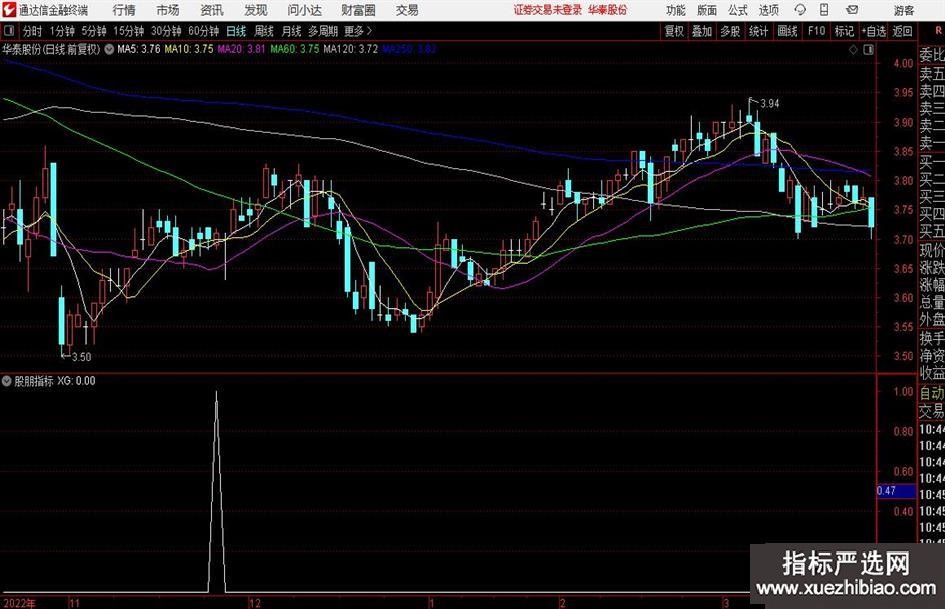The image size is (945, 609).
Task: Switch to 周线 weekly period
Action: 264,31
